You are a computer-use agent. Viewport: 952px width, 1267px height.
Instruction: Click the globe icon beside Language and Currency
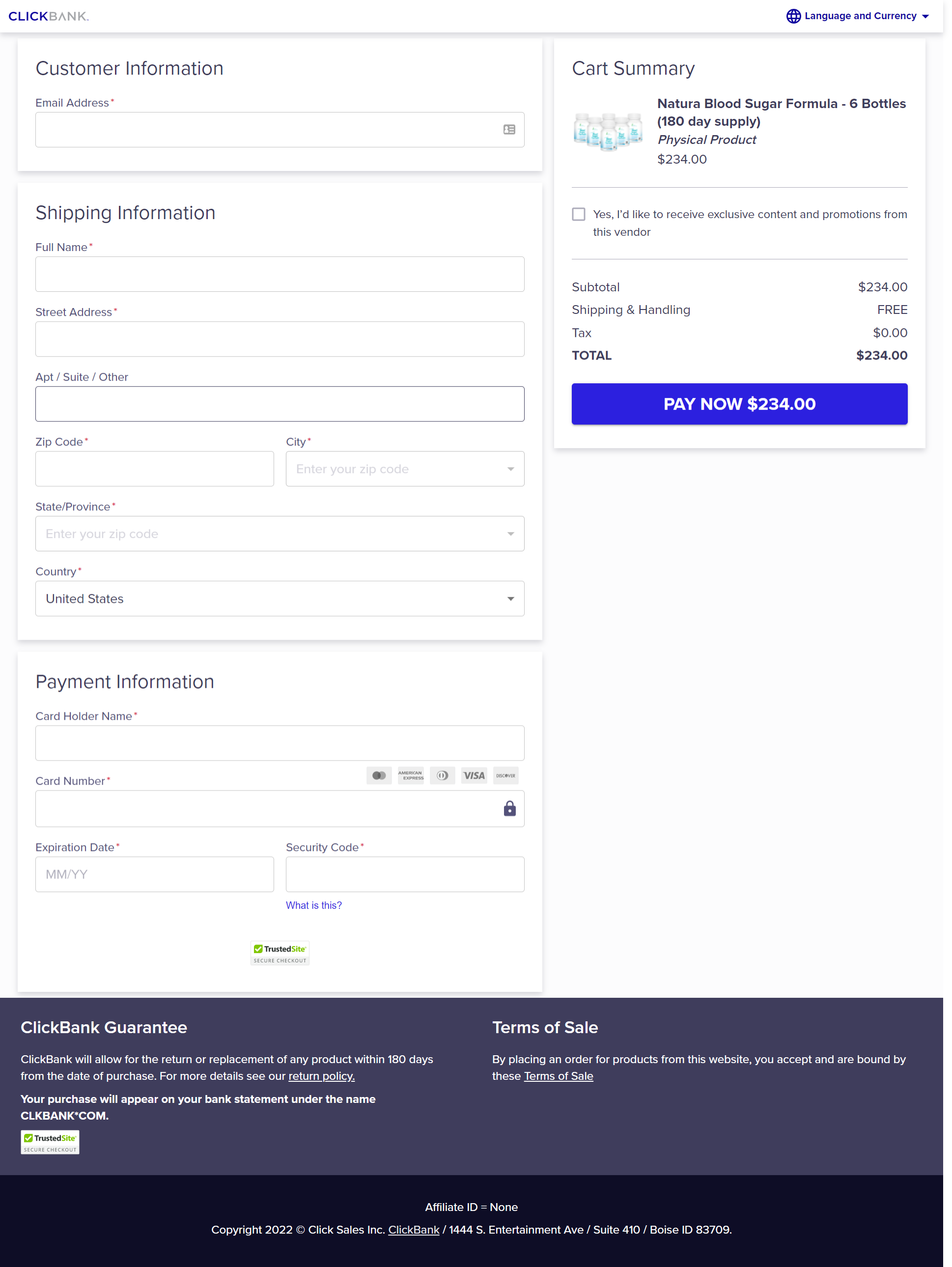pyautogui.click(x=793, y=16)
